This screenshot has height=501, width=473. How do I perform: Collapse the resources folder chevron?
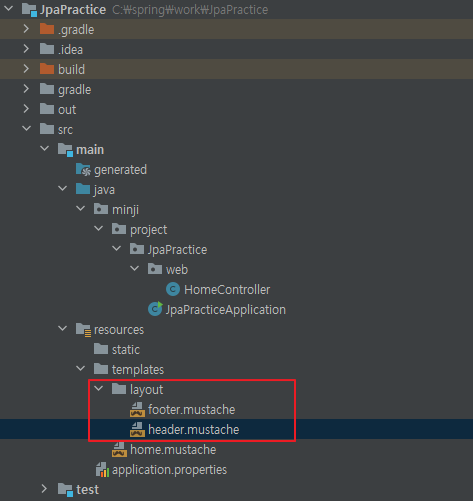point(62,328)
